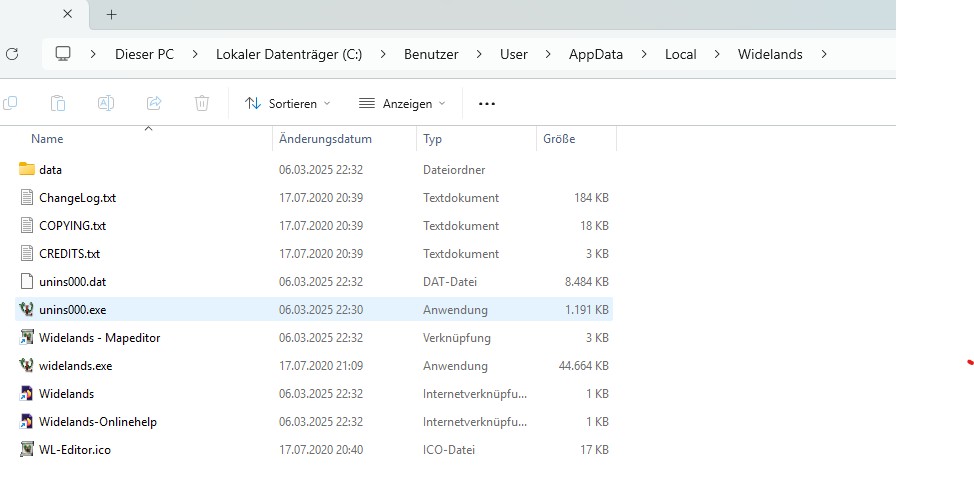
Task: Expand the chevron after Benutzer
Action: [479, 55]
